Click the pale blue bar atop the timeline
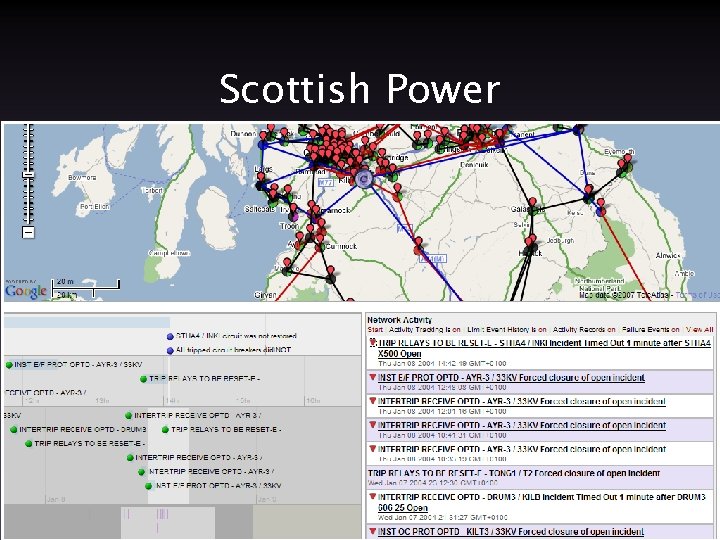The image size is (720, 540). click(87, 322)
